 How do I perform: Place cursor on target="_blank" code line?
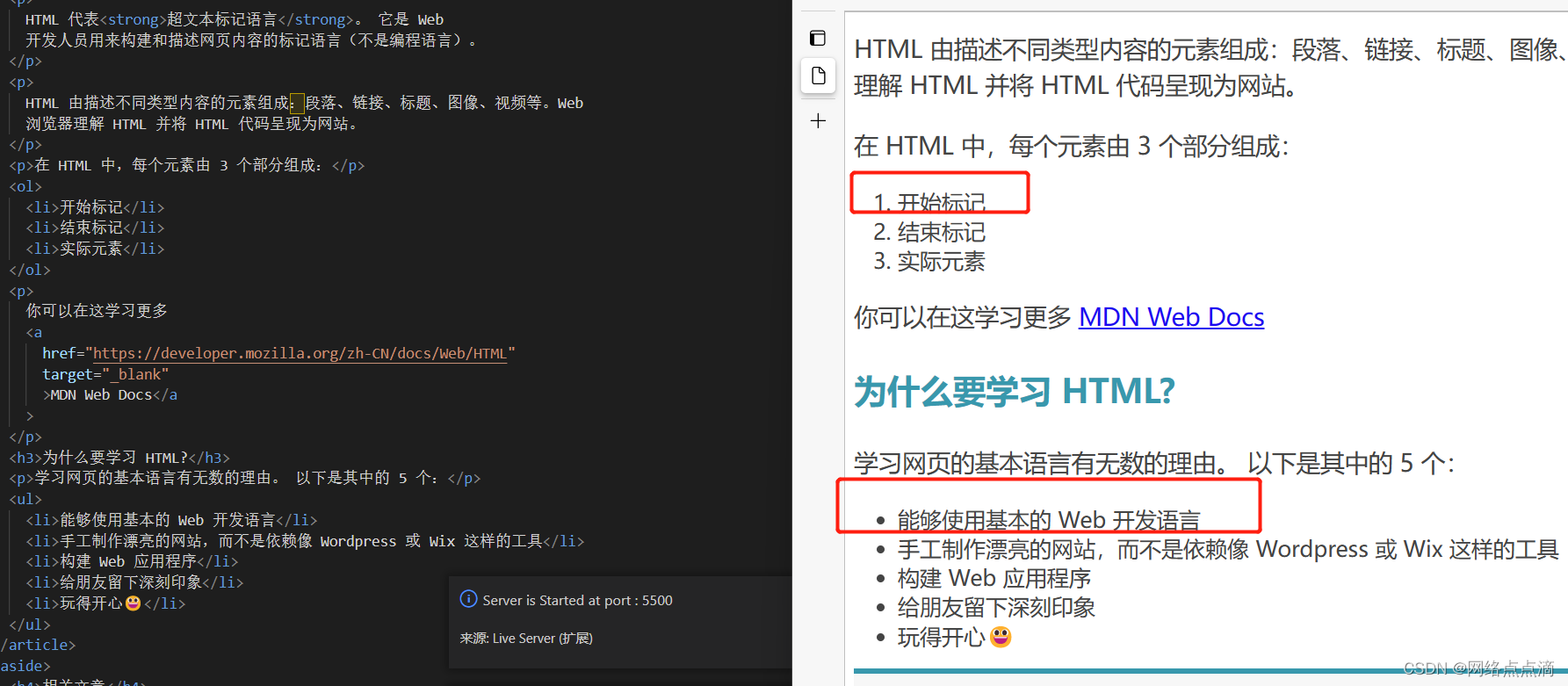(105, 374)
